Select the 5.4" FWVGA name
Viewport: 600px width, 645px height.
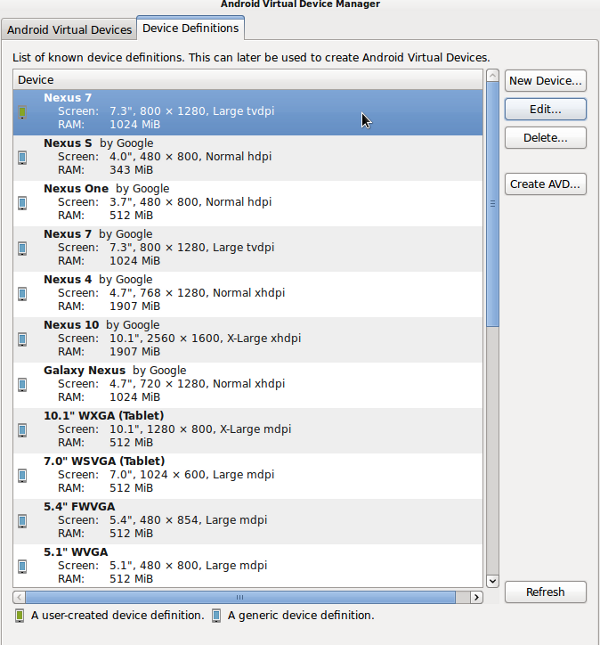79,507
